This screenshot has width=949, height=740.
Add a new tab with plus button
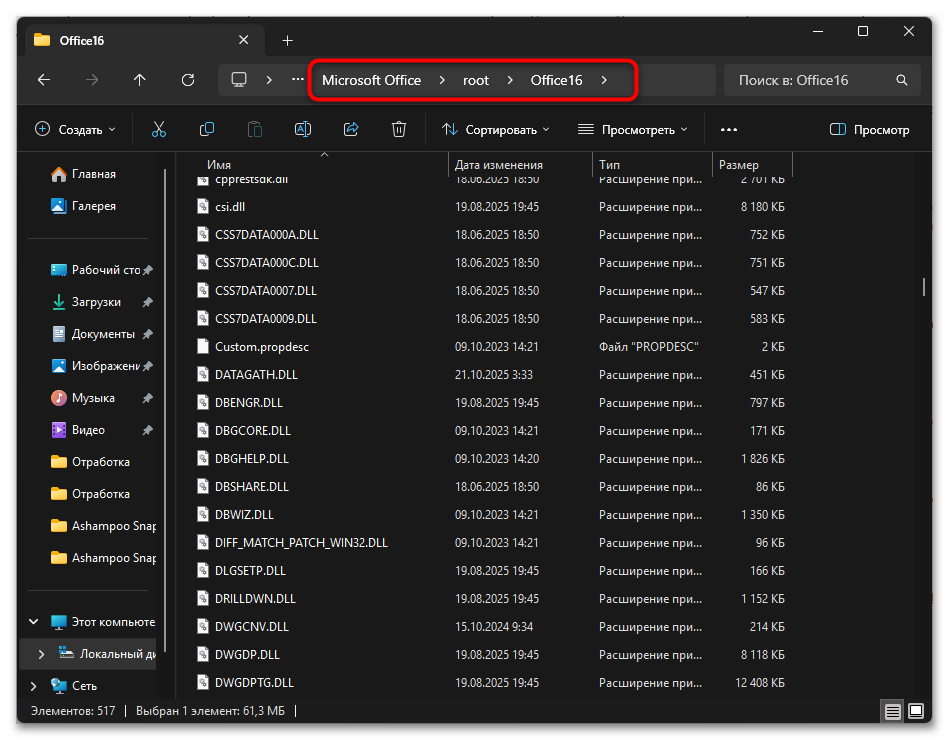[x=287, y=41]
